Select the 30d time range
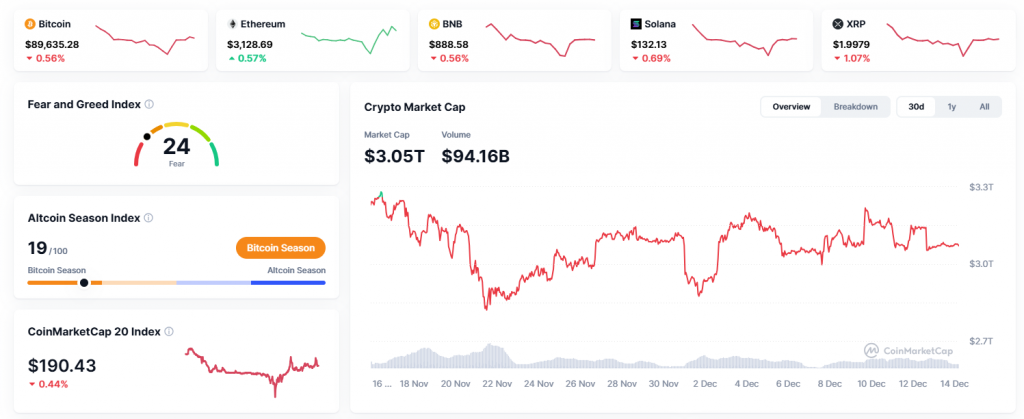Viewport: 1024px width, 419px height. [x=916, y=107]
